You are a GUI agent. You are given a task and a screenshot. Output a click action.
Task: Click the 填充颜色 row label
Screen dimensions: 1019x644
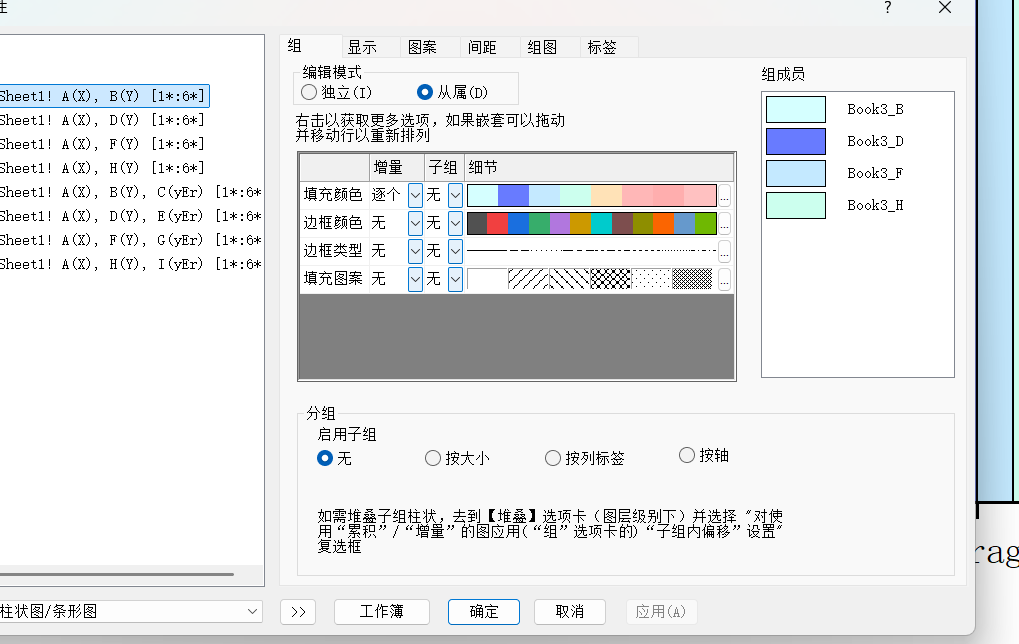(x=333, y=195)
